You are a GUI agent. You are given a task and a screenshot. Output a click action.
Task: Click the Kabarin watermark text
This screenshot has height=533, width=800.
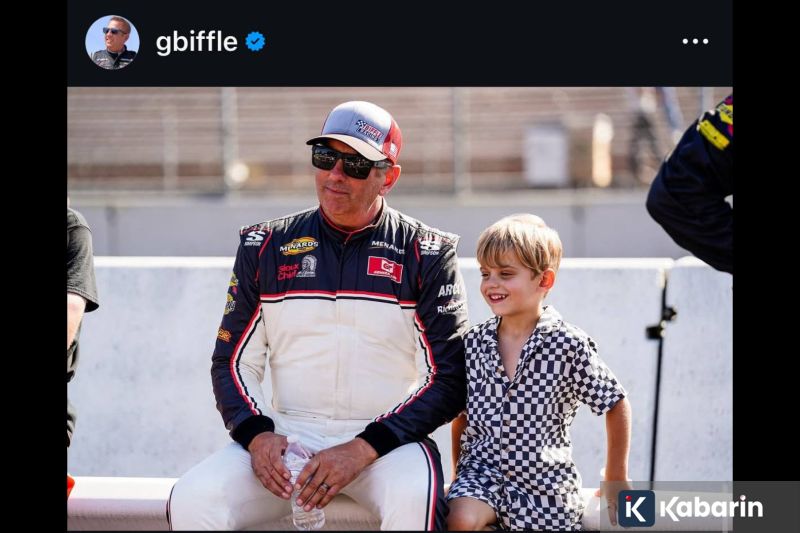[711, 508]
